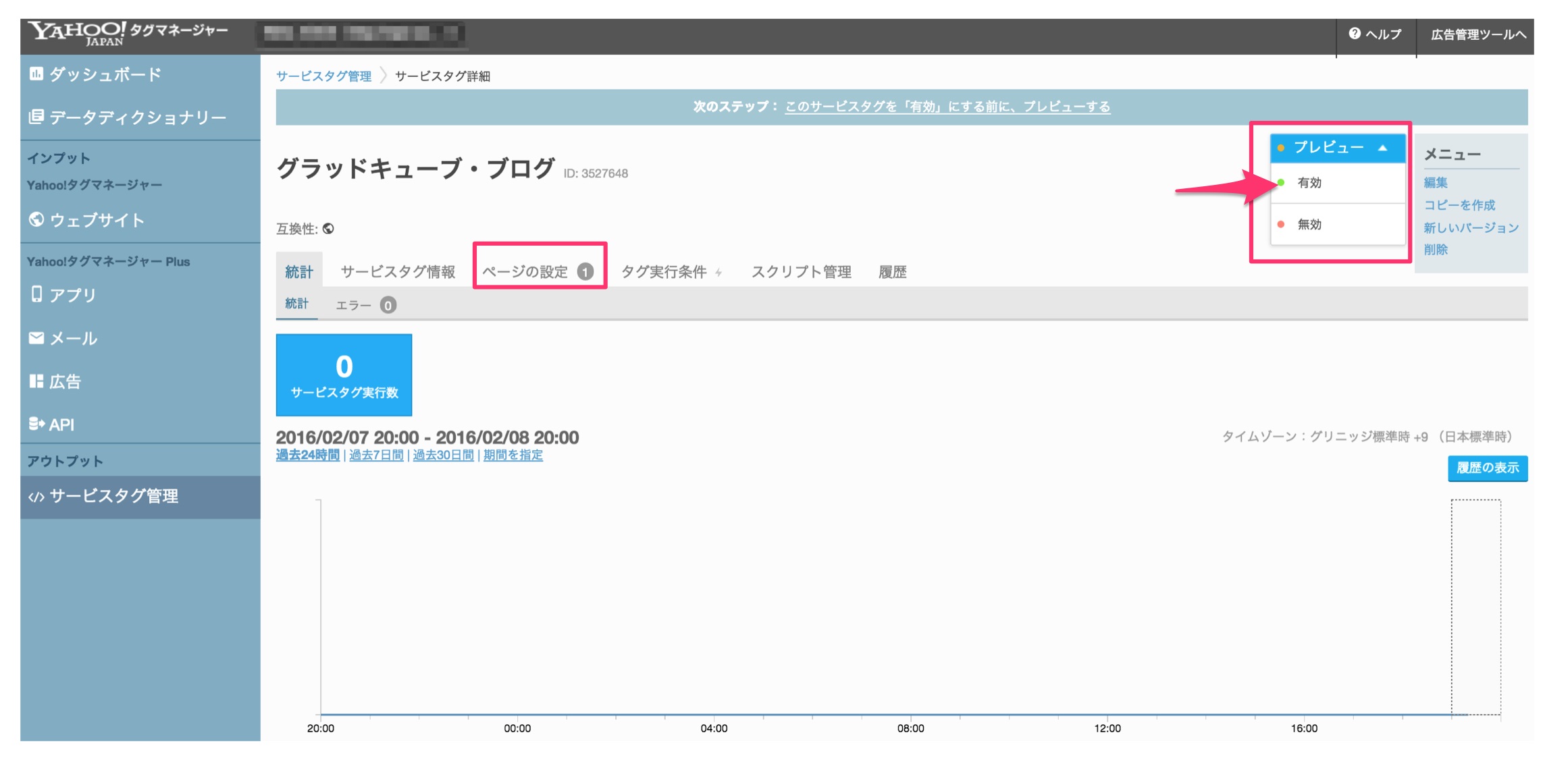Viewport: 1568px width, 768px height.
Task: Click the dashboard icon in sidebar
Action: click(x=36, y=74)
